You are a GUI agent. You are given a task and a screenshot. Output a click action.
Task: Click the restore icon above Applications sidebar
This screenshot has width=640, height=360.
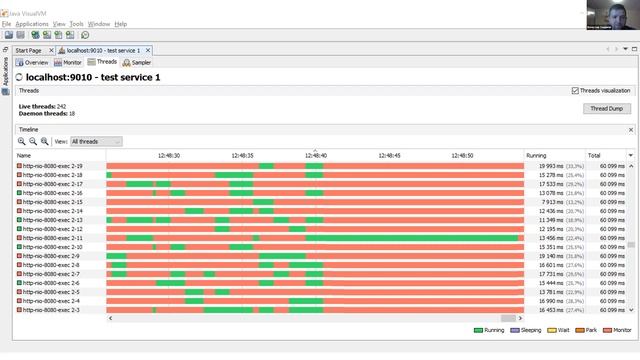(5, 49)
